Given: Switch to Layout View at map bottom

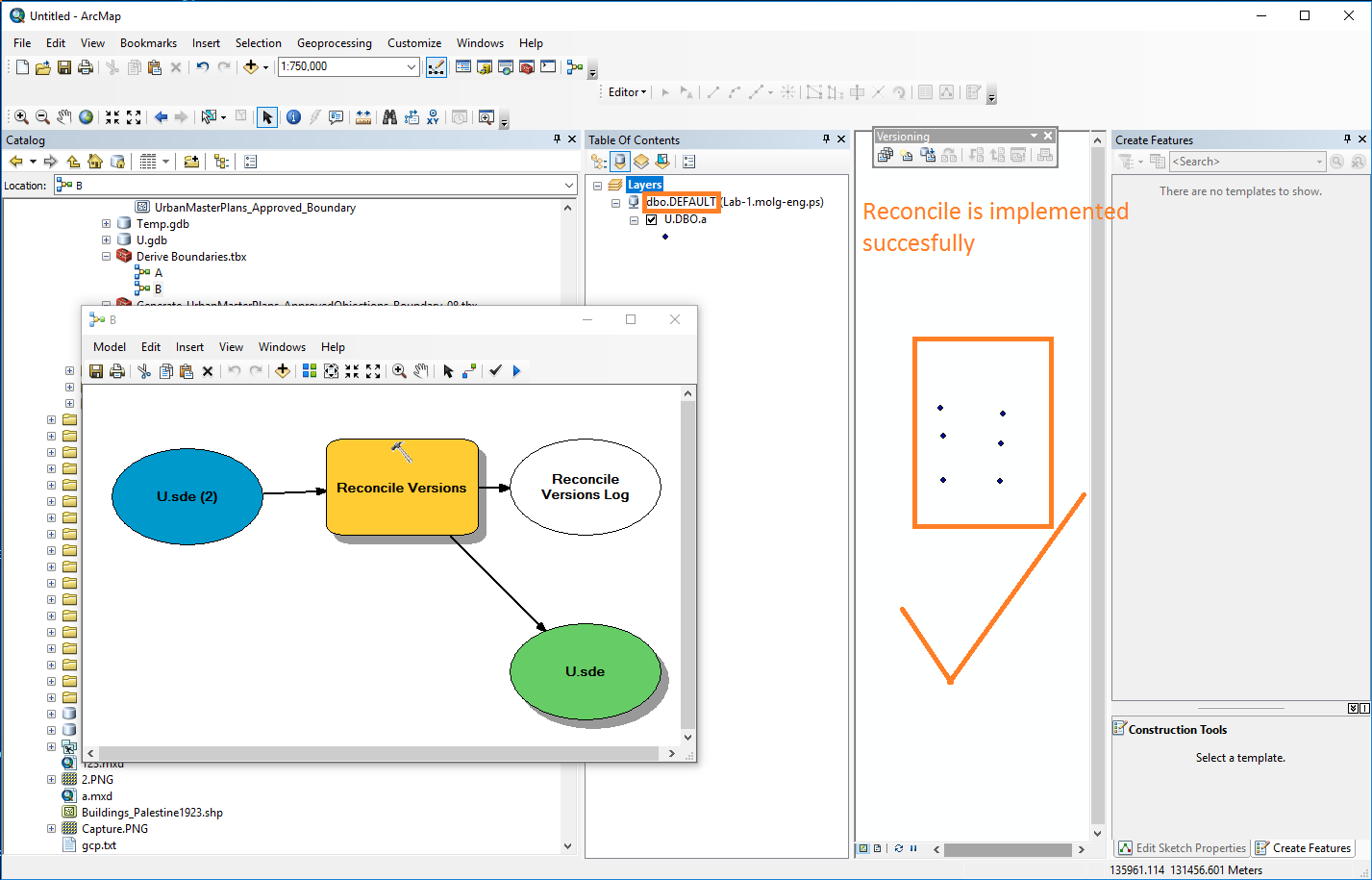Looking at the screenshot, I should (x=877, y=848).
